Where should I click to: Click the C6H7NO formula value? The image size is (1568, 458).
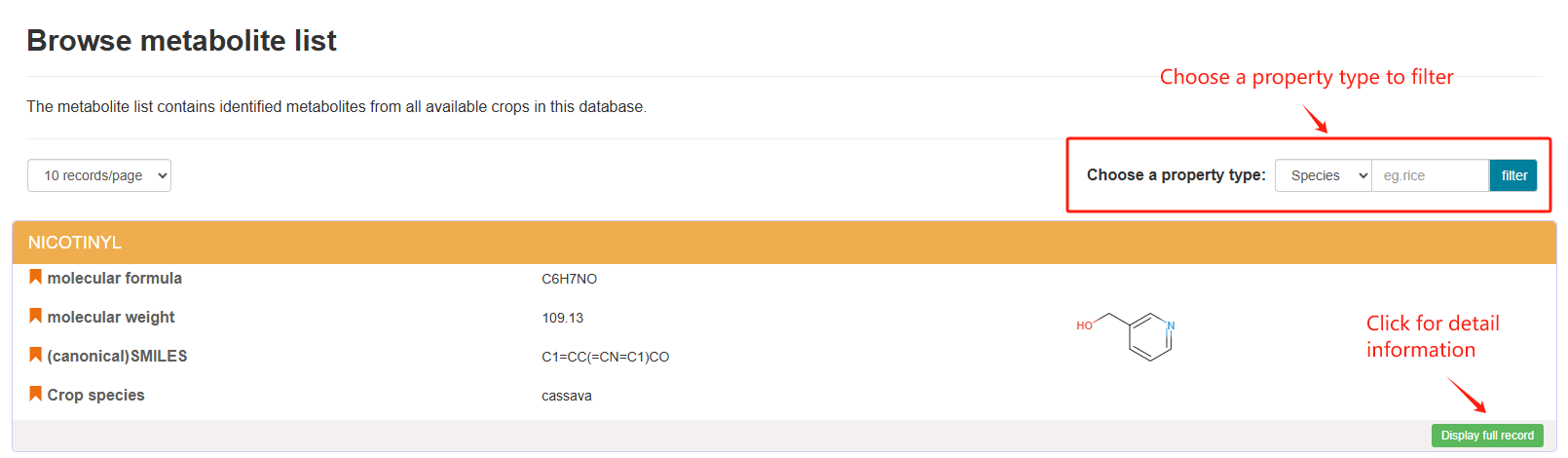[x=570, y=279]
